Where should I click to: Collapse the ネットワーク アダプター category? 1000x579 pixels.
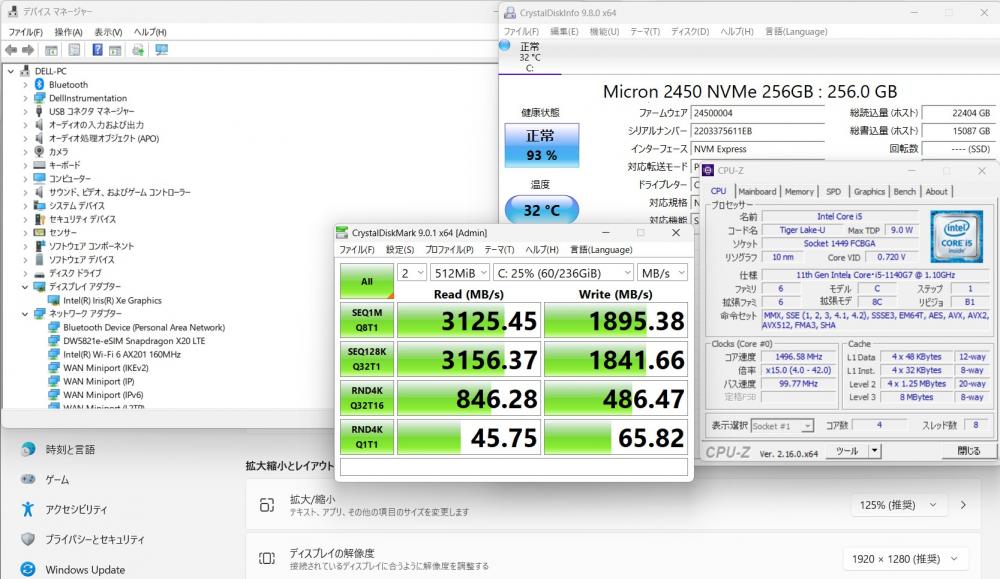pos(25,314)
